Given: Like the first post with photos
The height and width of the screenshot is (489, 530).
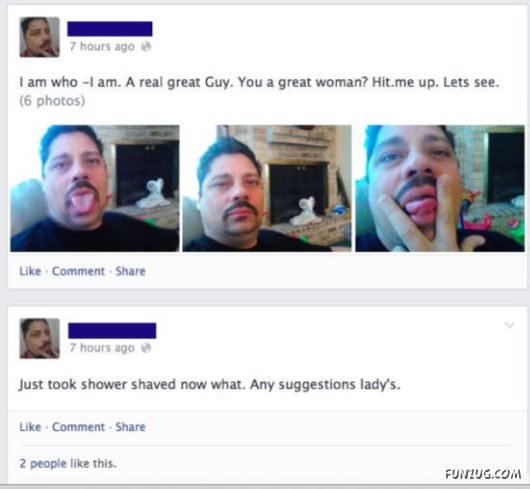Looking at the screenshot, I should pyautogui.click(x=30, y=271).
